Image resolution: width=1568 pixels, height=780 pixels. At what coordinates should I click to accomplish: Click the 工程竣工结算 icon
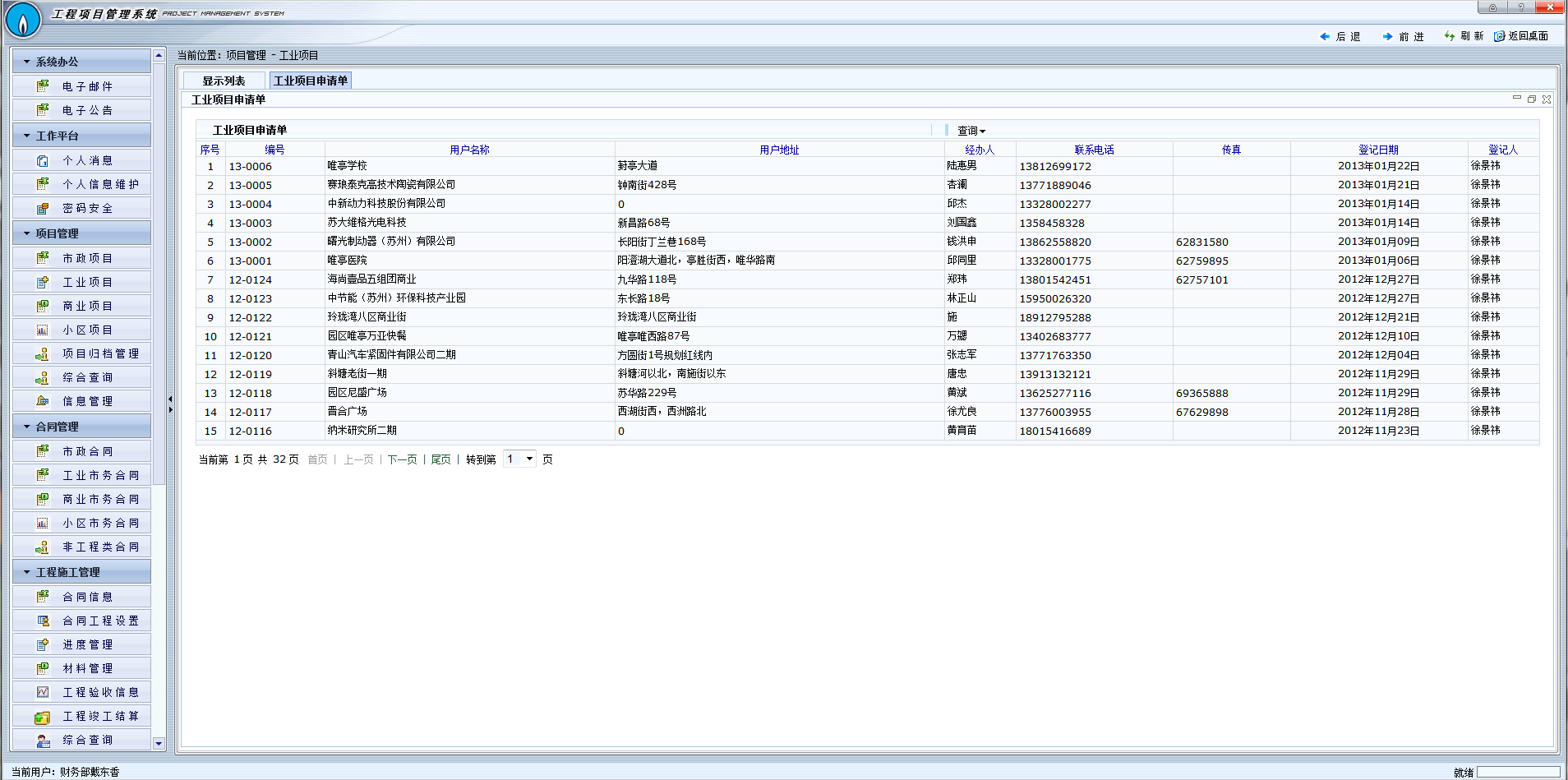click(x=43, y=717)
